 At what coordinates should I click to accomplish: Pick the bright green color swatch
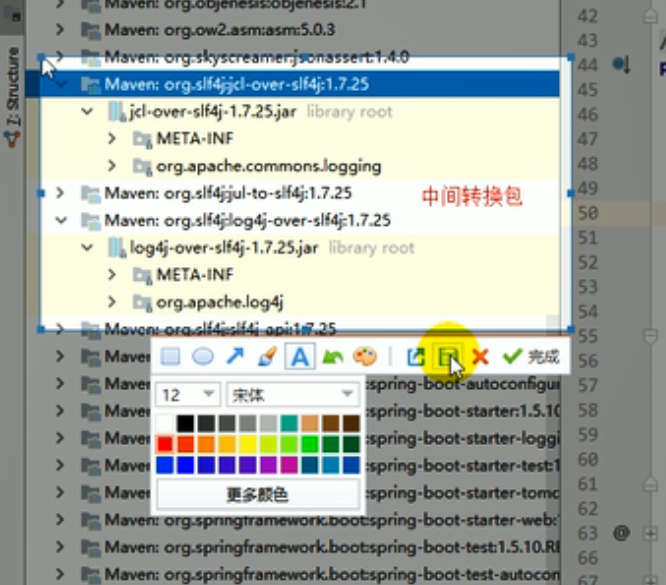point(310,444)
